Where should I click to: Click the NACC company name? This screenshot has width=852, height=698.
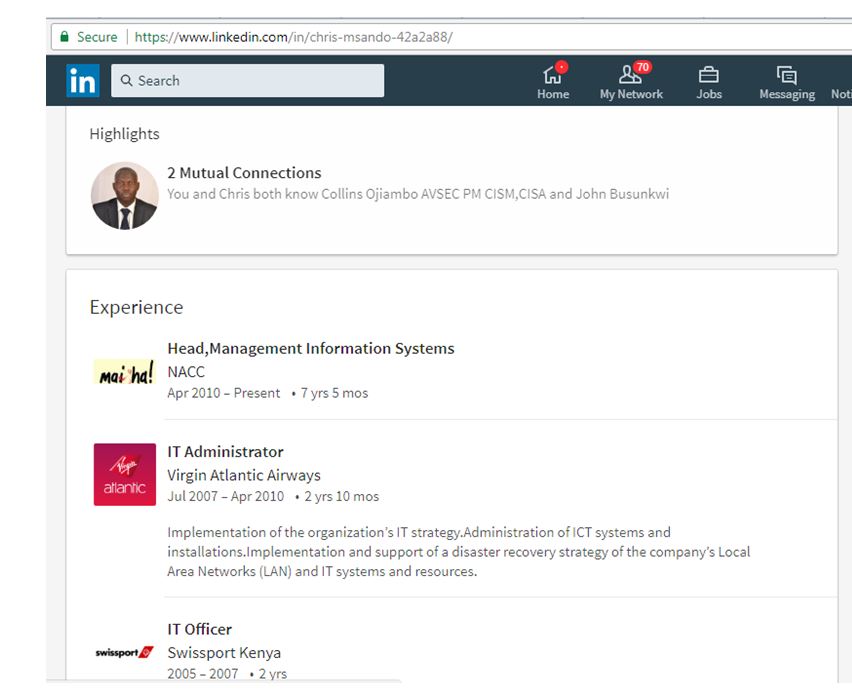click(186, 372)
